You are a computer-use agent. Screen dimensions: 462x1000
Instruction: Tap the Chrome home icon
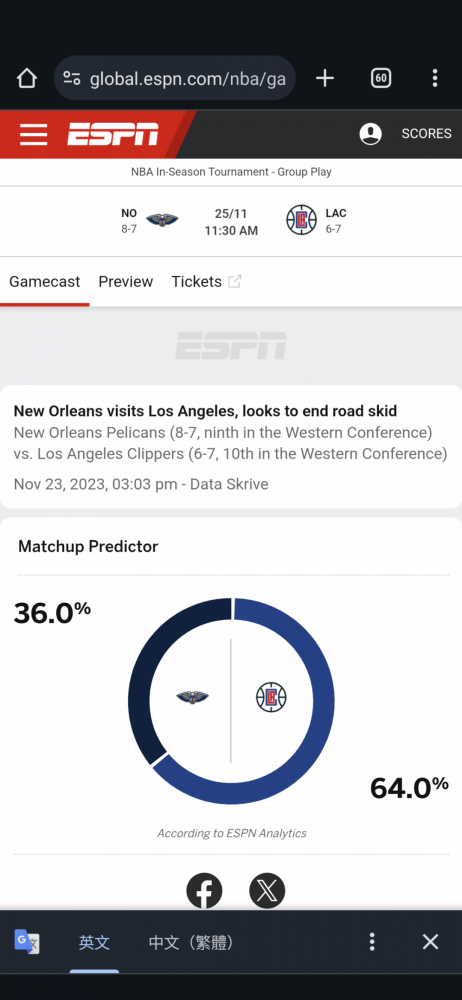27,78
